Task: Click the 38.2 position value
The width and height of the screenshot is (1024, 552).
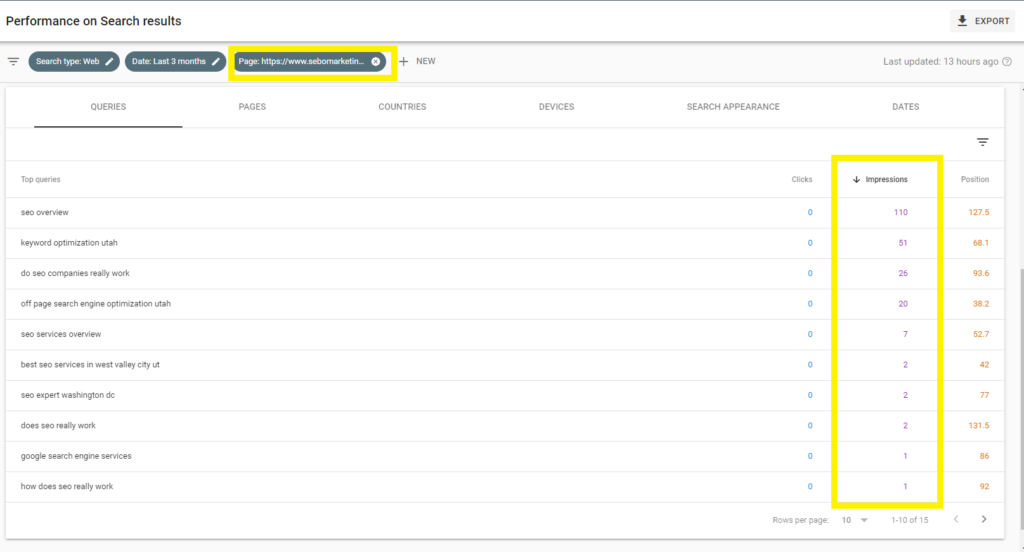Action: (x=981, y=304)
